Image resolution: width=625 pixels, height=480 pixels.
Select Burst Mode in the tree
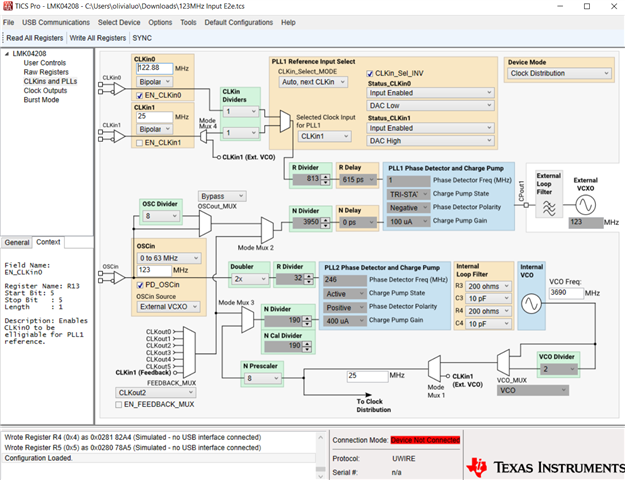[41, 100]
